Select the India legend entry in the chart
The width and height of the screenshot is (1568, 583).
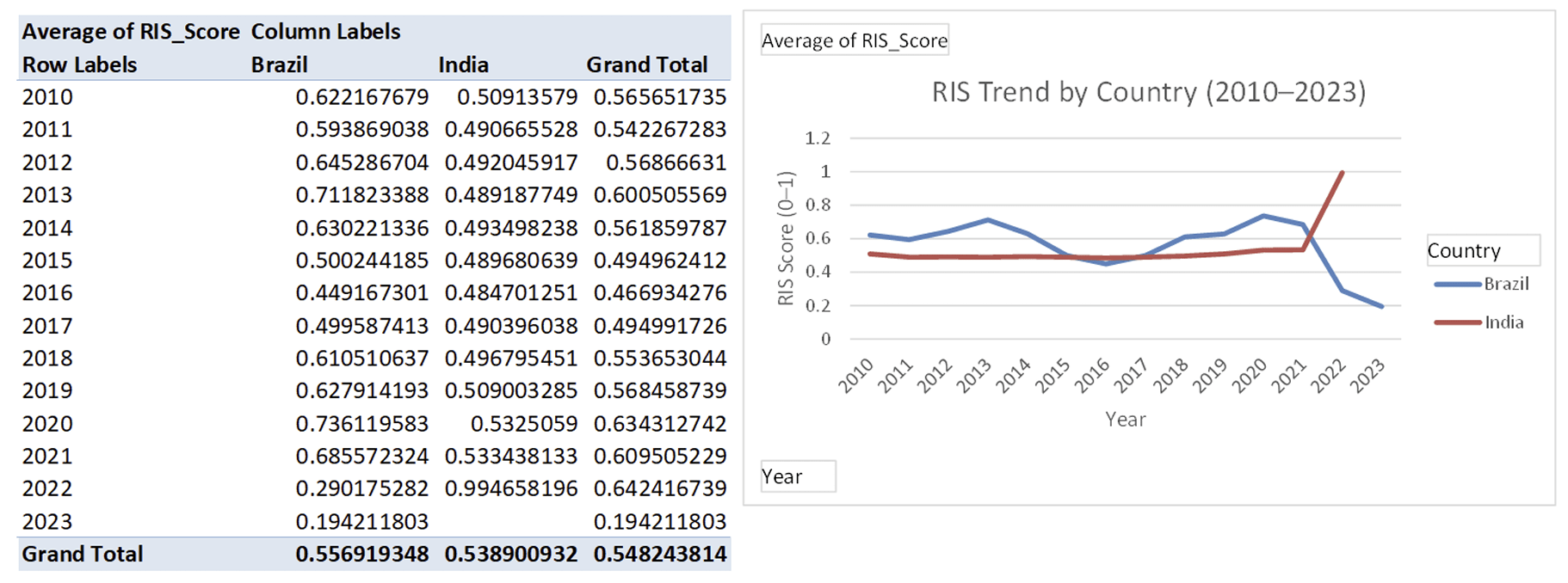pyautogui.click(x=1479, y=322)
